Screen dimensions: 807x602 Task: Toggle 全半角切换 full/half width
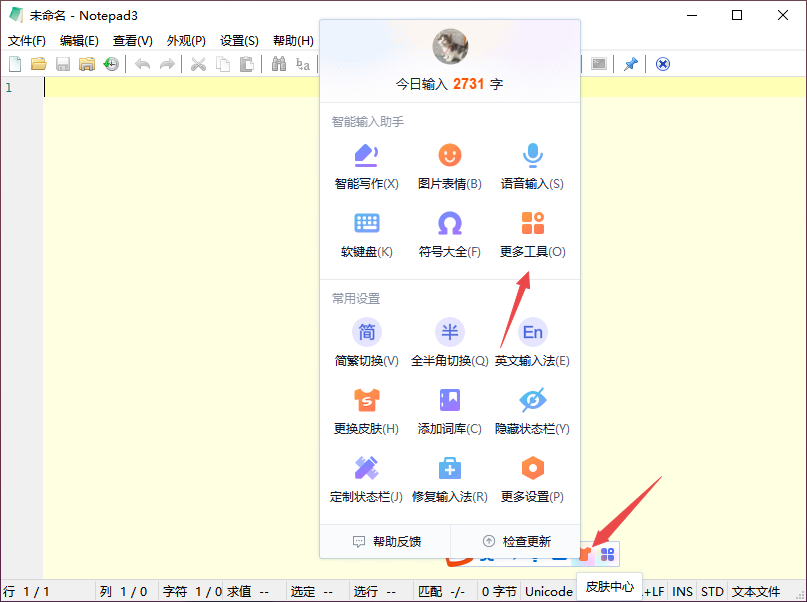(449, 344)
